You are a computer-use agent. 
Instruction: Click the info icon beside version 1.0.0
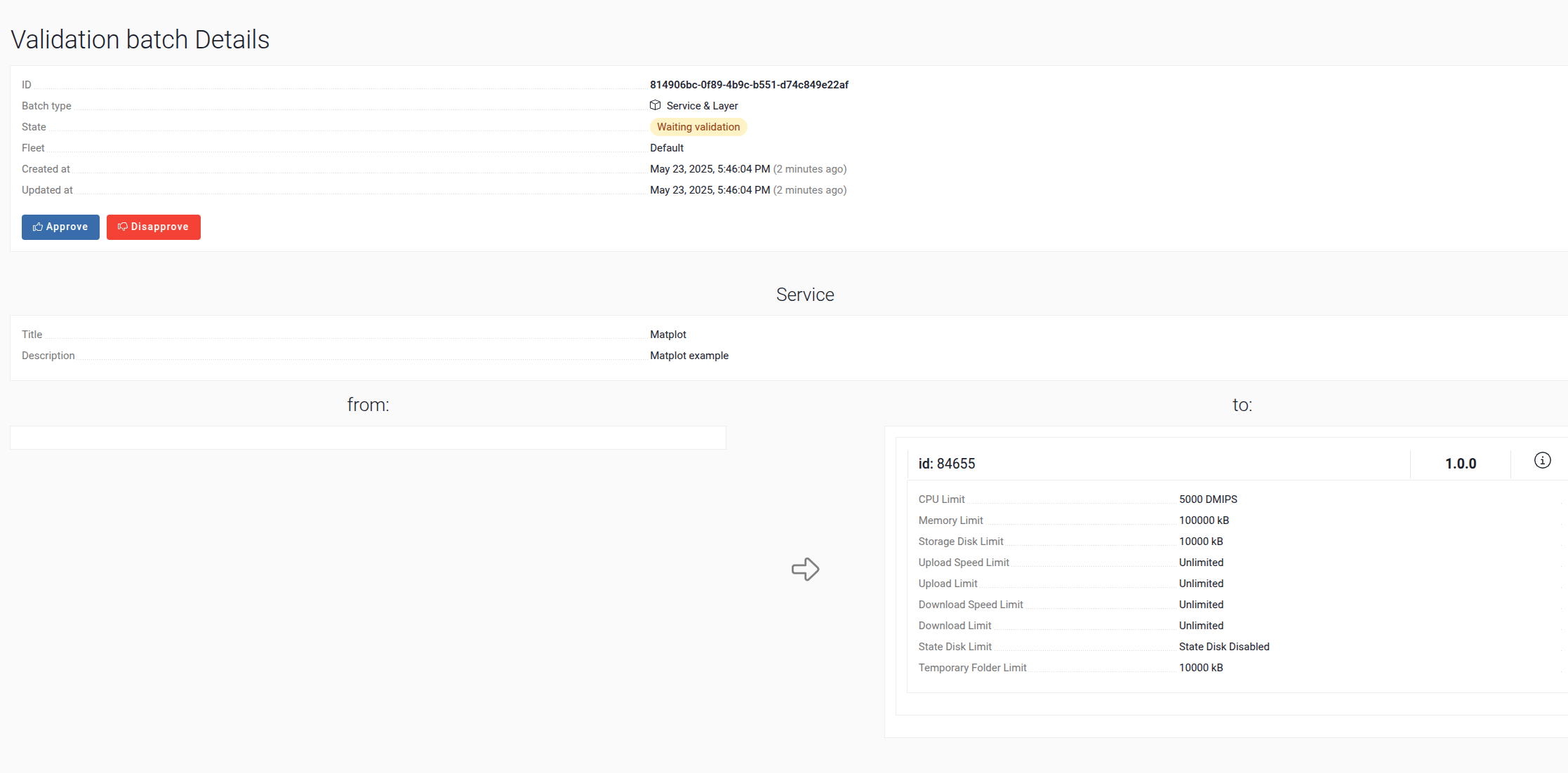[x=1542, y=461]
